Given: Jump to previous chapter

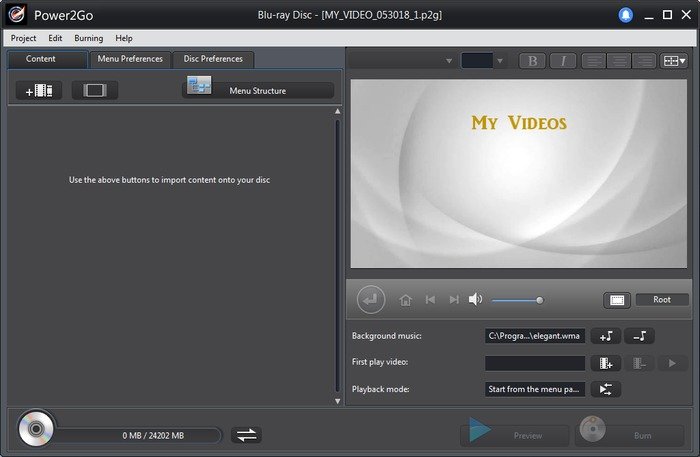Looking at the screenshot, I should [x=430, y=299].
